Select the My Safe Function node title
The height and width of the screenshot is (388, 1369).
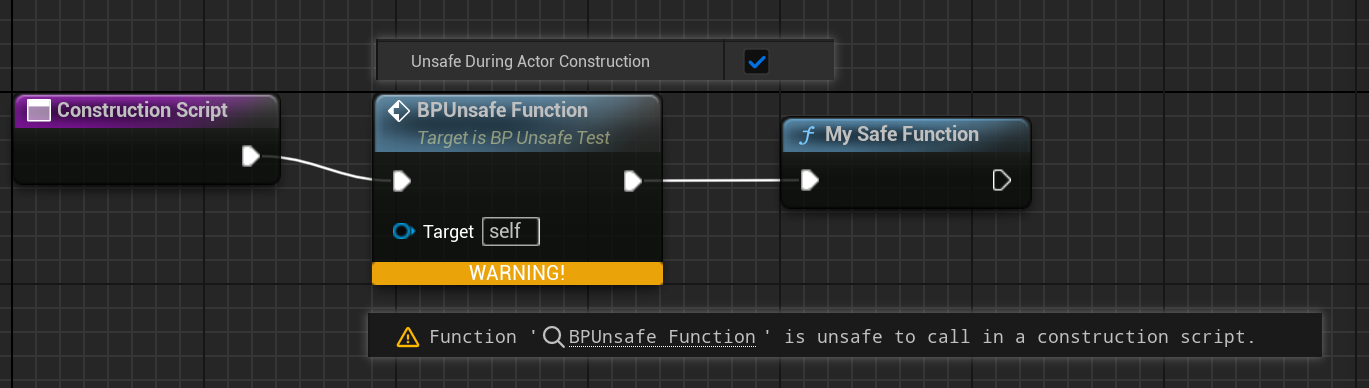pos(902,134)
